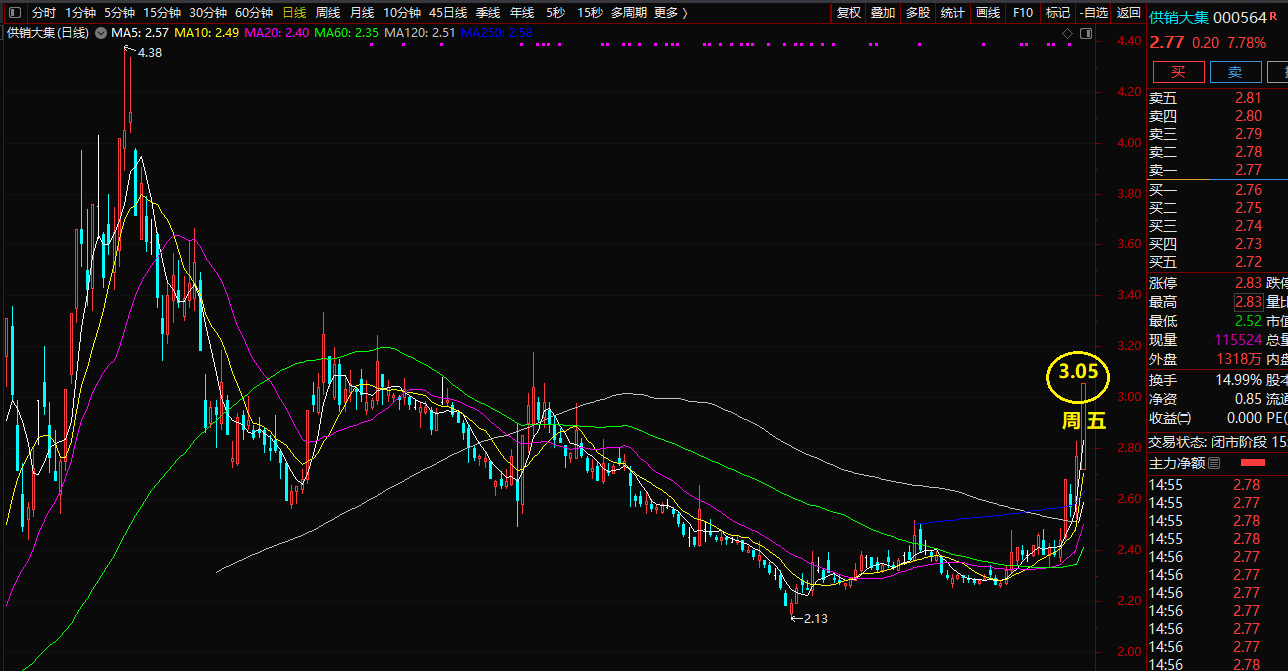
Task: Click the MA120: 2.51 label
Action: click(x=420, y=33)
